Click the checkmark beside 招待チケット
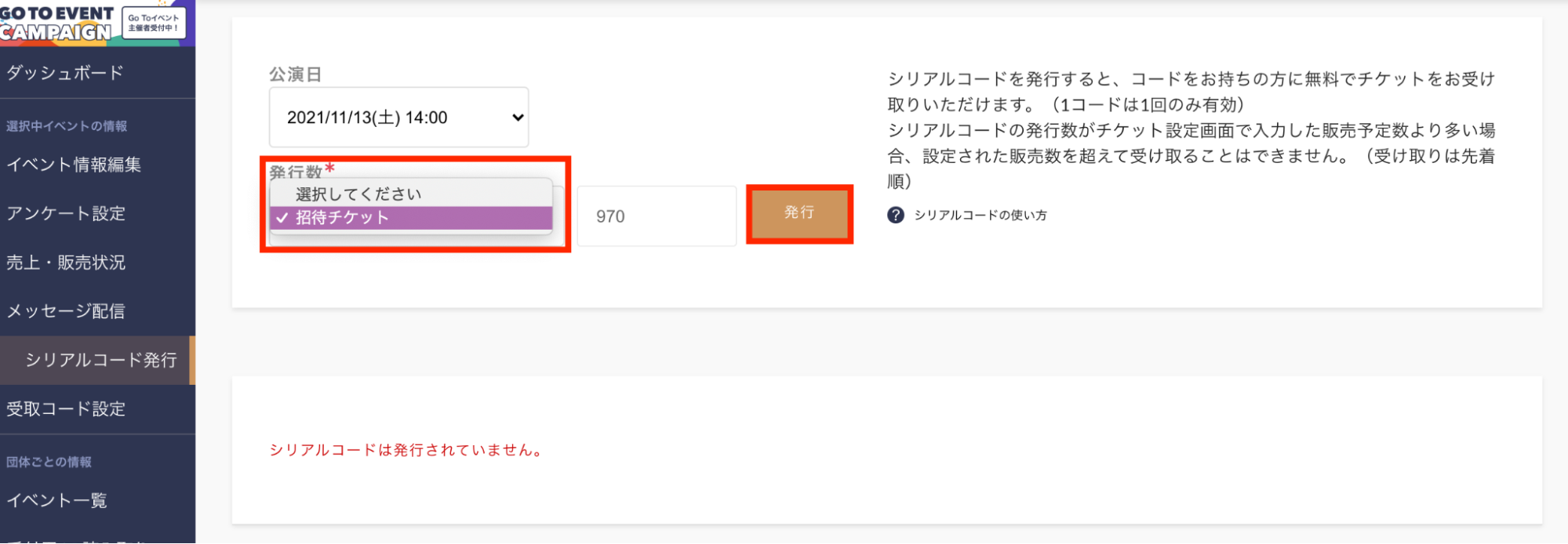Screen dimensions: 1568x544 tap(282, 218)
